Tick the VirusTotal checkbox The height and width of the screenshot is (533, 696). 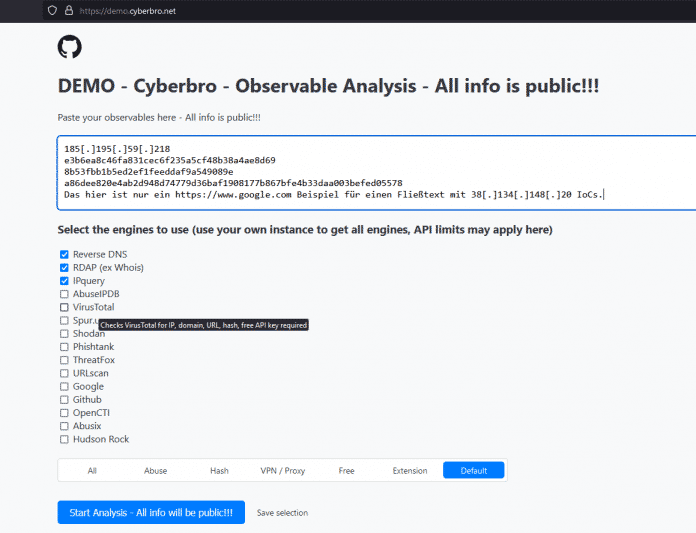coord(64,308)
